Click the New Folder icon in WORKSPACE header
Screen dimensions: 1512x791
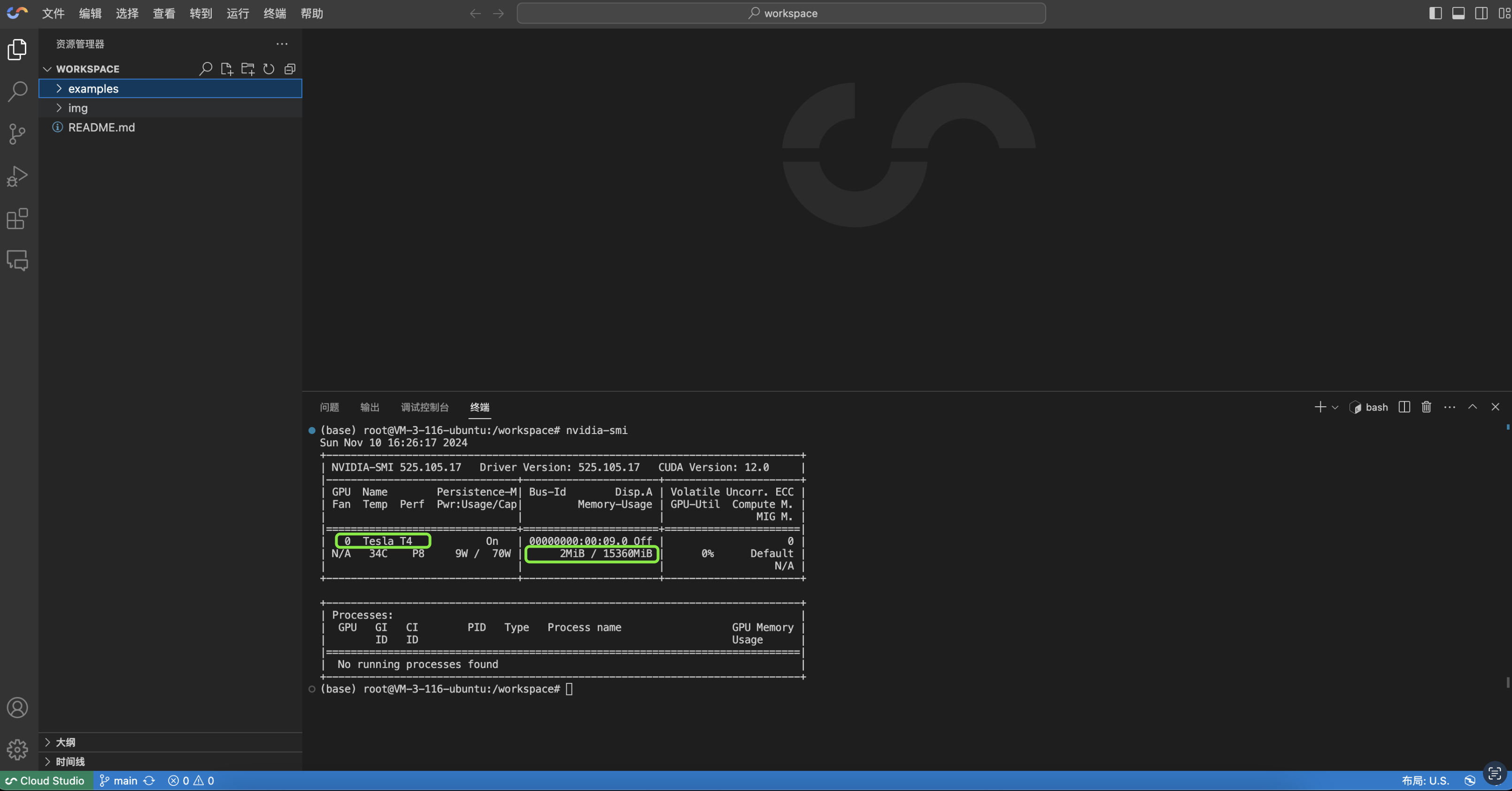pyautogui.click(x=248, y=69)
